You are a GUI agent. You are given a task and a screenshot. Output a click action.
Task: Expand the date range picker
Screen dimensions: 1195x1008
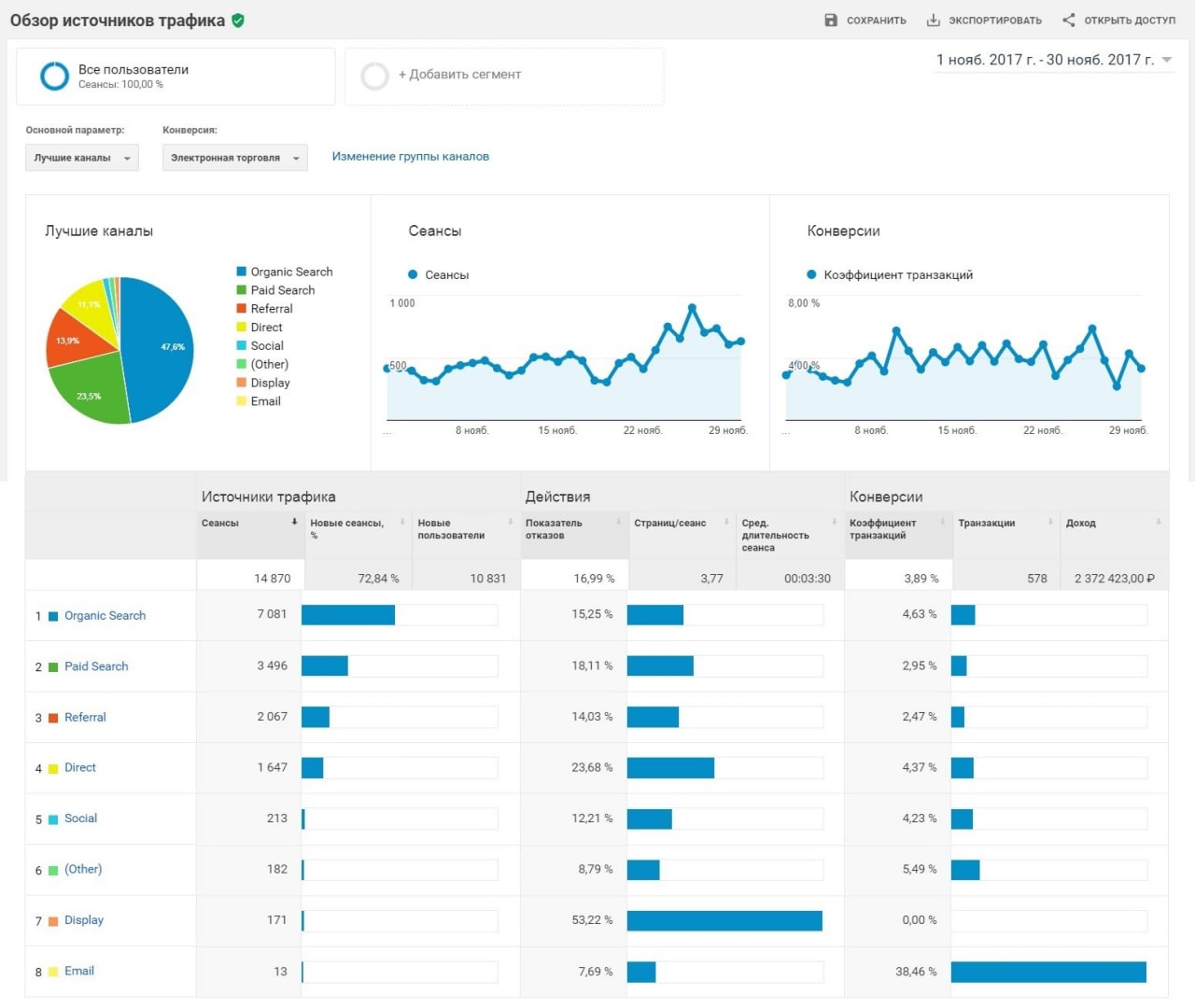tap(1166, 60)
